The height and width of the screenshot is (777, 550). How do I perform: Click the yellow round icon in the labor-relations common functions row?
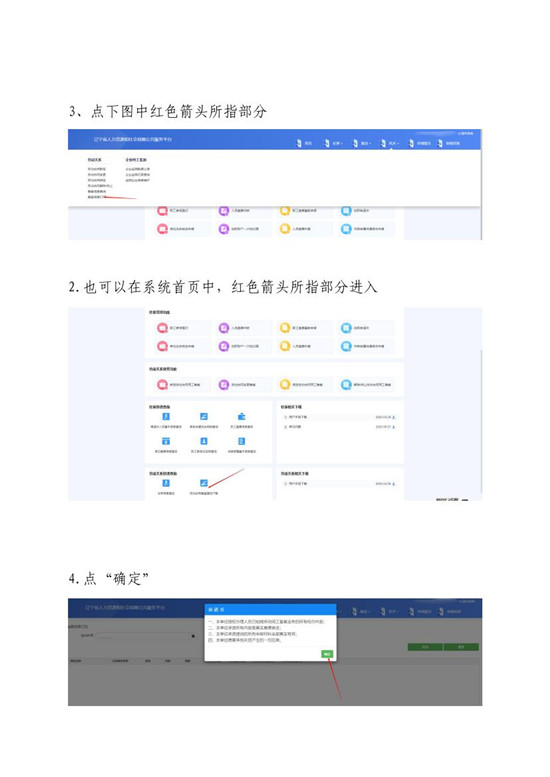pos(285,385)
